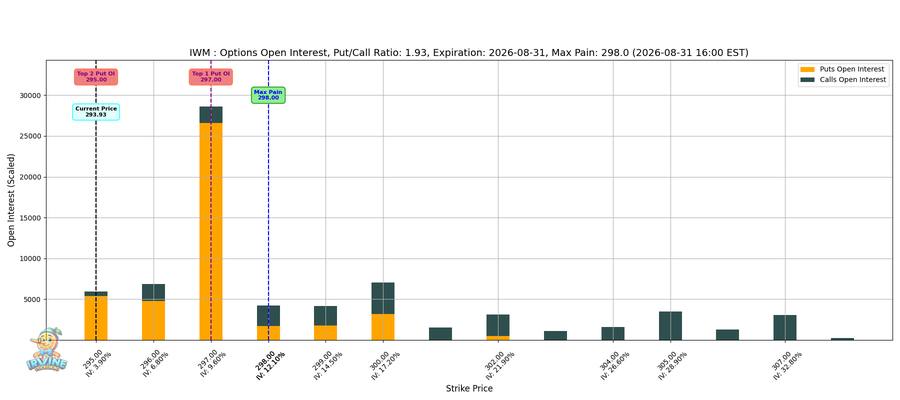Click the 5000 y-axis tick label
The image size is (900, 400).
[x=33, y=299]
